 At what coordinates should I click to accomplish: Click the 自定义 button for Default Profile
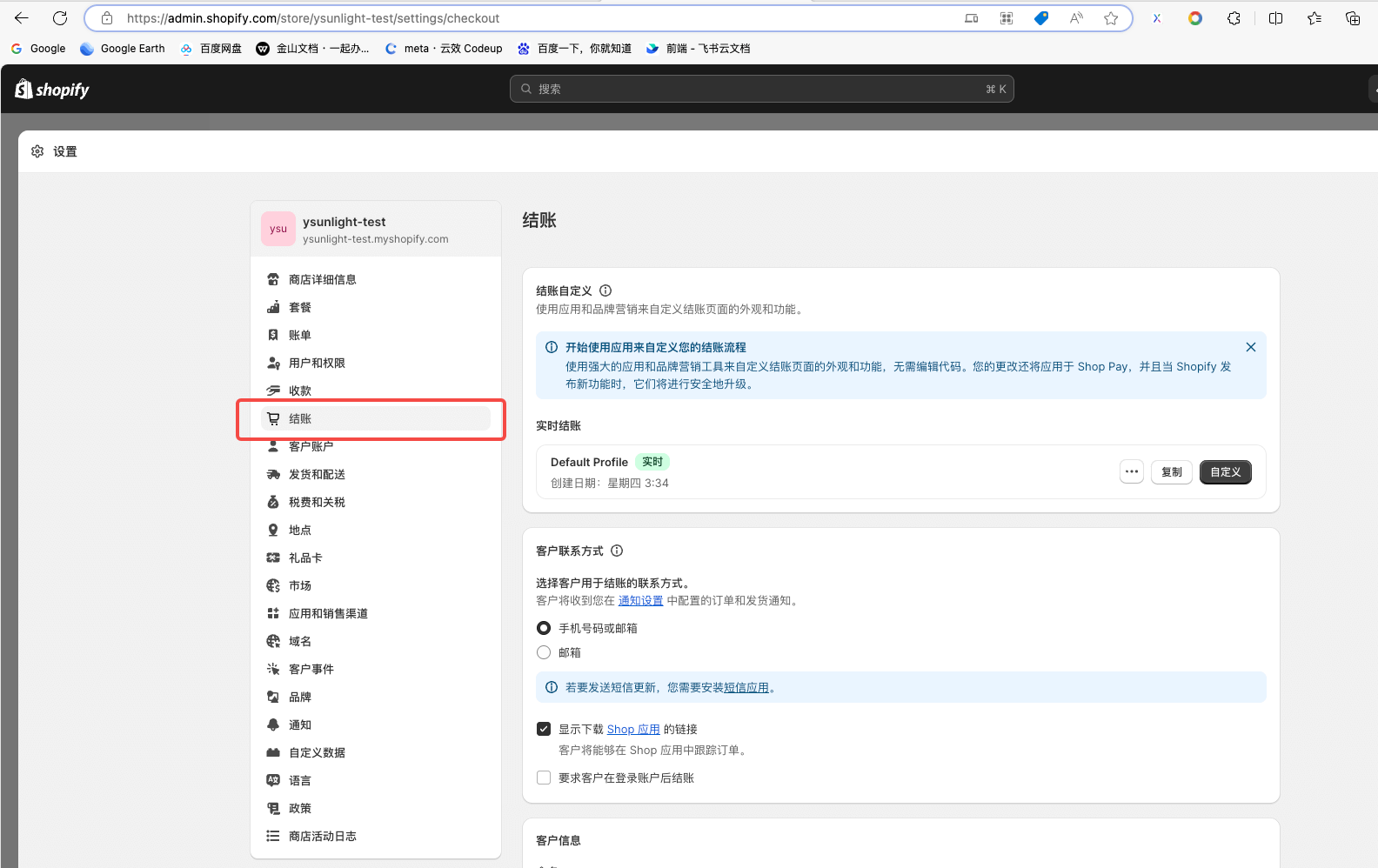(1225, 471)
